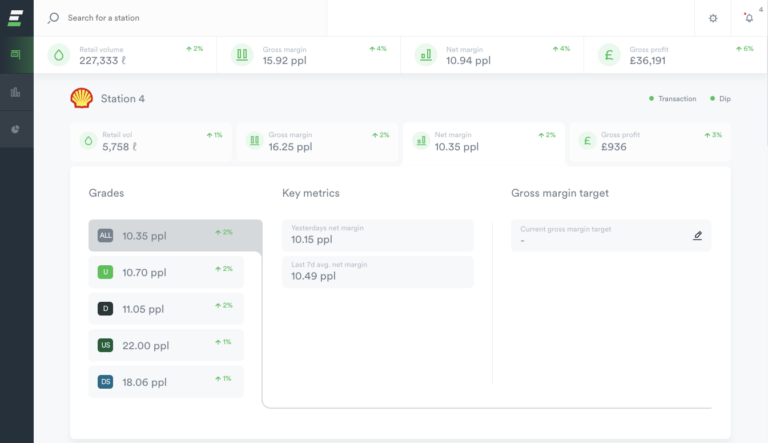Toggle the Transaction data mode
The width and height of the screenshot is (768, 443).
pos(672,99)
